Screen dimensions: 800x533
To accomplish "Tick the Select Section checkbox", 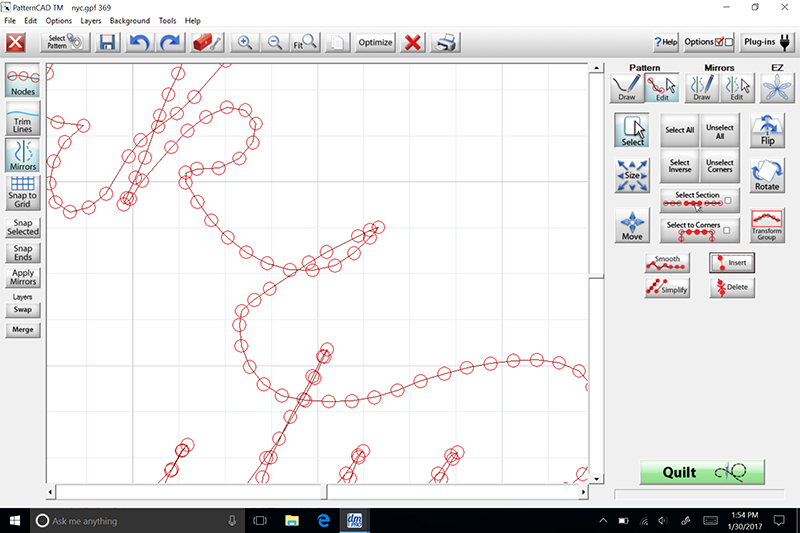I will [728, 201].
